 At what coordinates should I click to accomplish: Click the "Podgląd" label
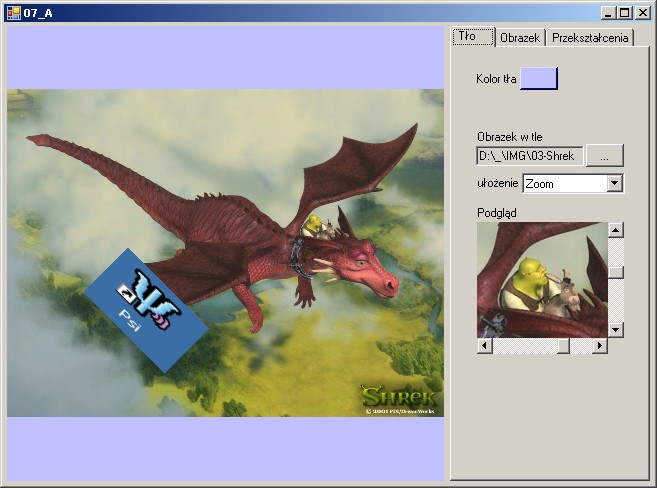[x=497, y=213]
